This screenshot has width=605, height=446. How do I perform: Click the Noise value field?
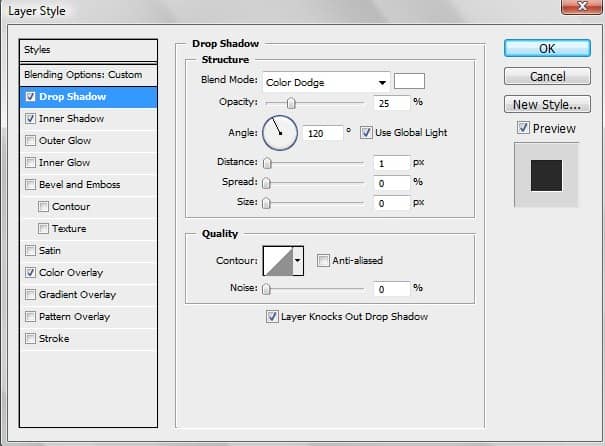tap(391, 289)
